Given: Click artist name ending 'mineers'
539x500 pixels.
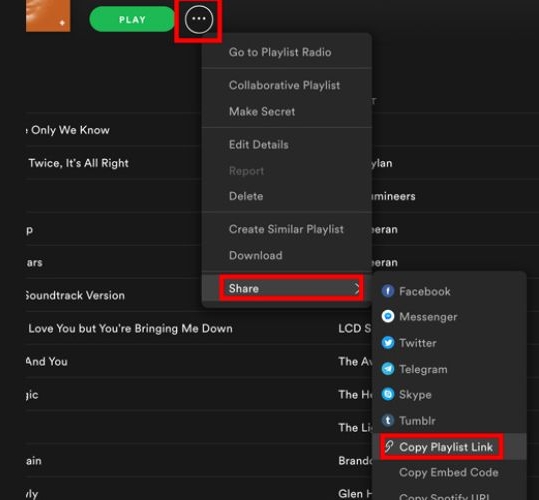Looking at the screenshot, I should click(393, 196).
